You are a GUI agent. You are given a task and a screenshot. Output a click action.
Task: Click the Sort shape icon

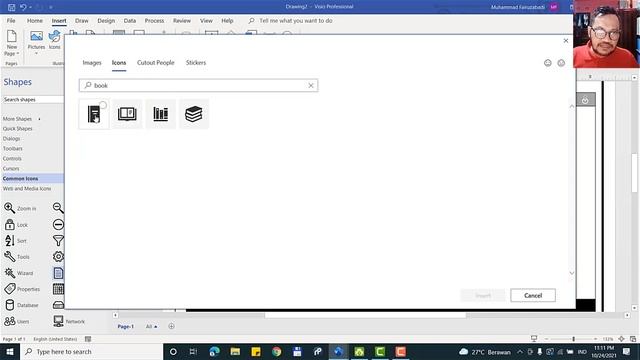[x=9, y=240]
